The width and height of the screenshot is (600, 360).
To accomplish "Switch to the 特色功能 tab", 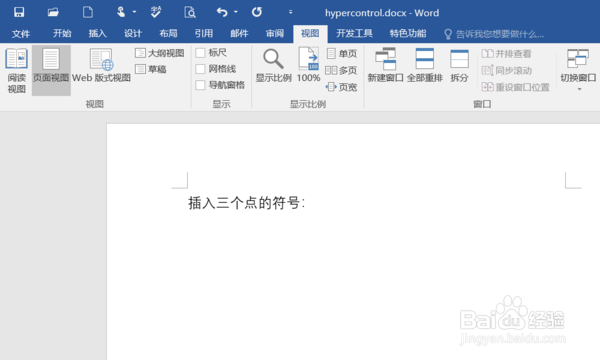I will point(408,33).
